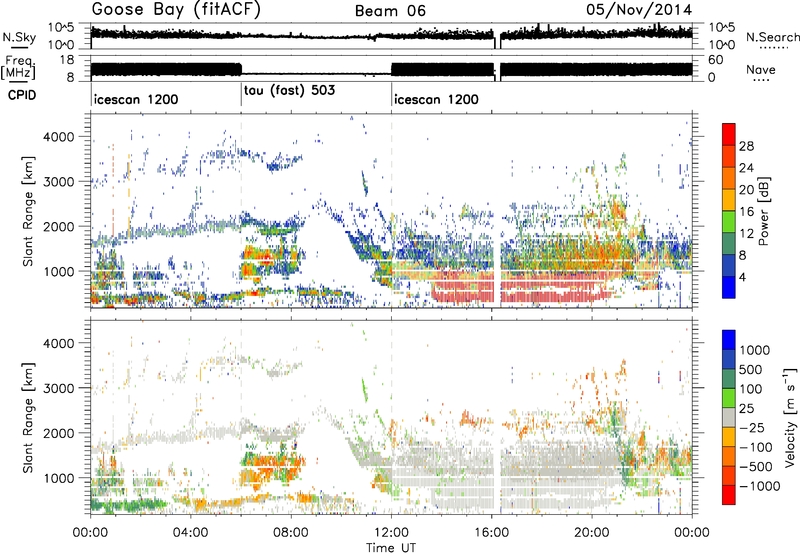
Task: Click the second 'icescan 1200' label after 12:00
Action: pyautogui.click(x=437, y=99)
